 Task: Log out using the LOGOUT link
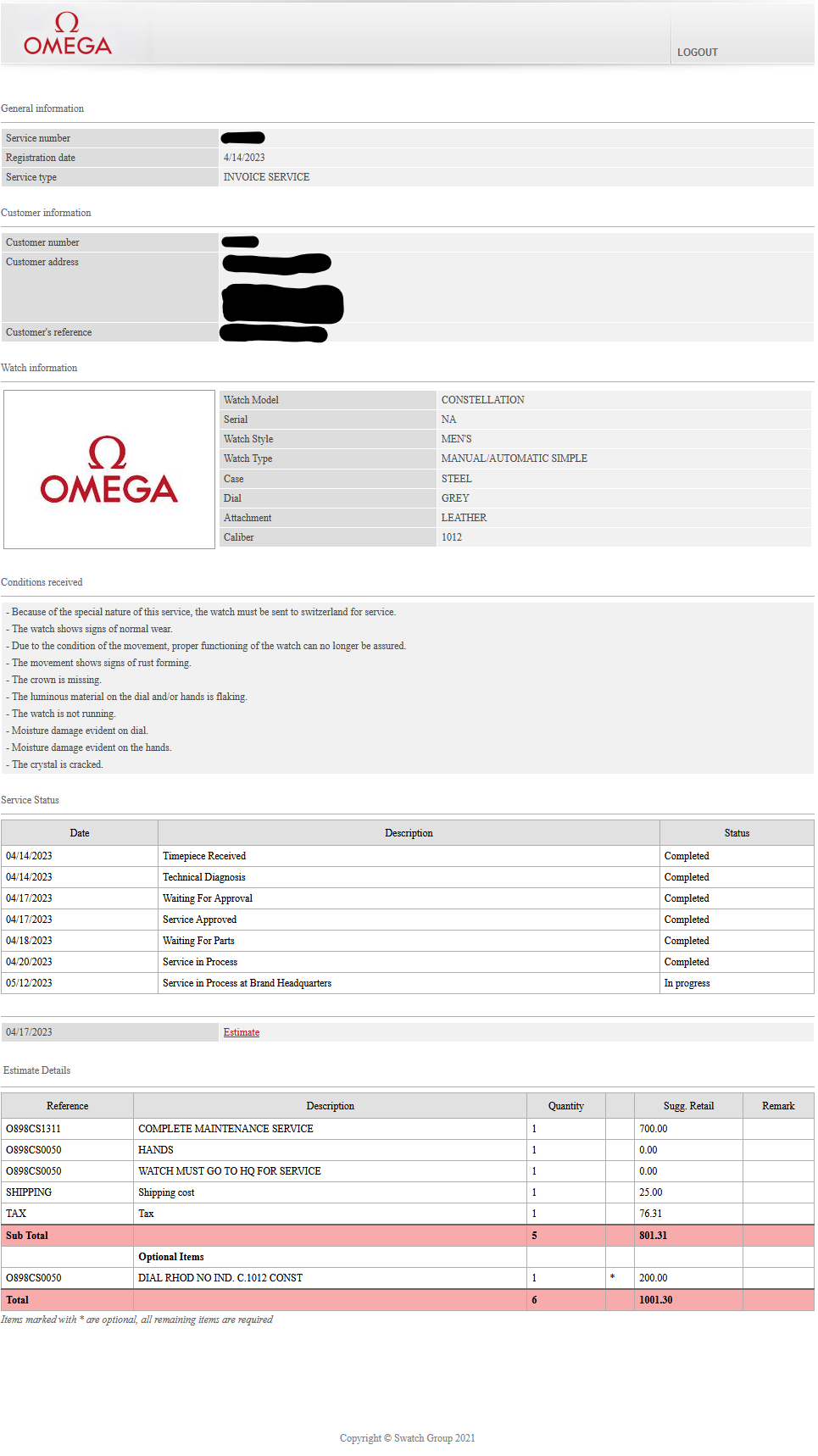pyautogui.click(x=697, y=53)
